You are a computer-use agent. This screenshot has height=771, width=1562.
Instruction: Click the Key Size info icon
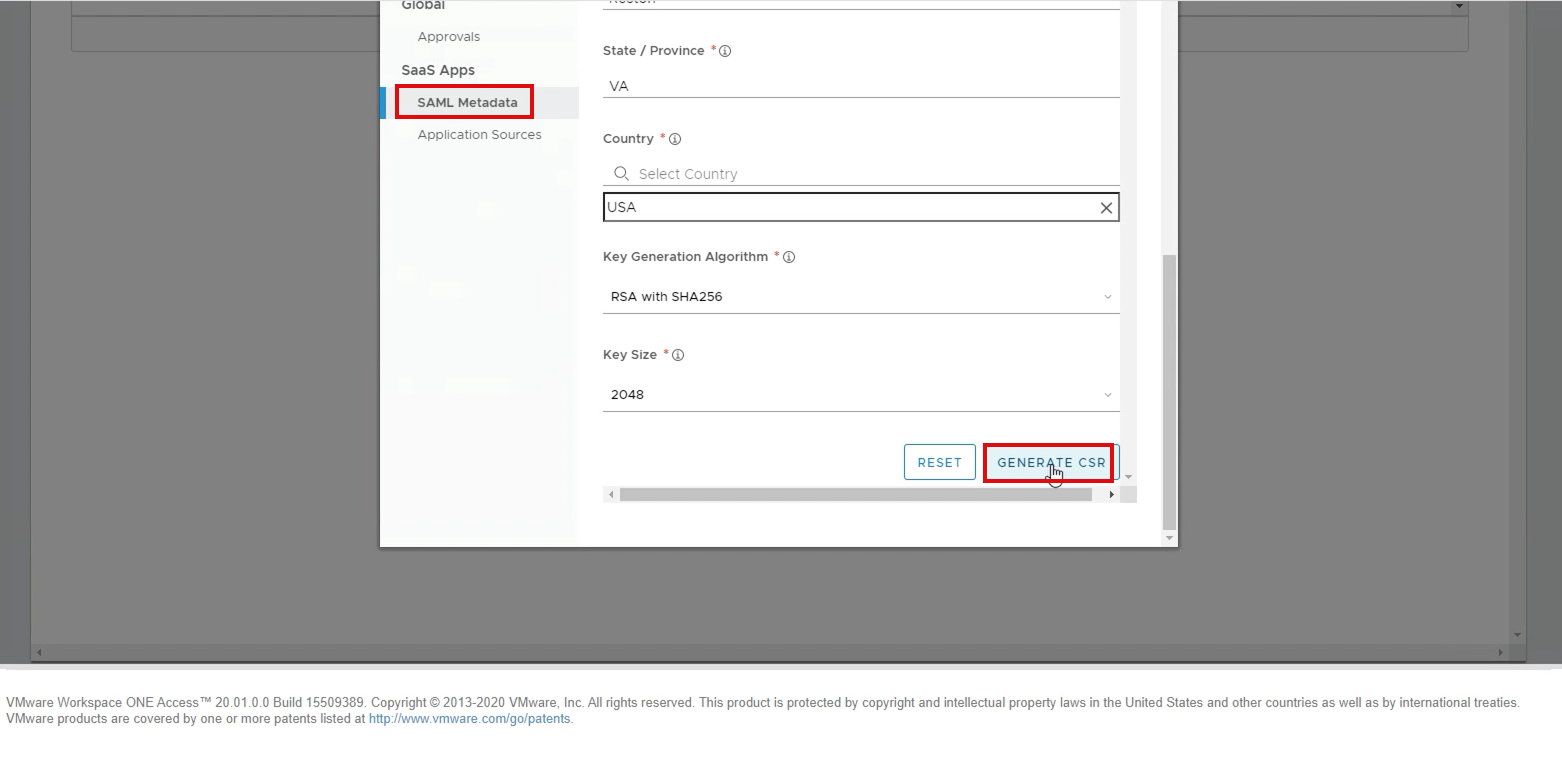pyautogui.click(x=678, y=355)
